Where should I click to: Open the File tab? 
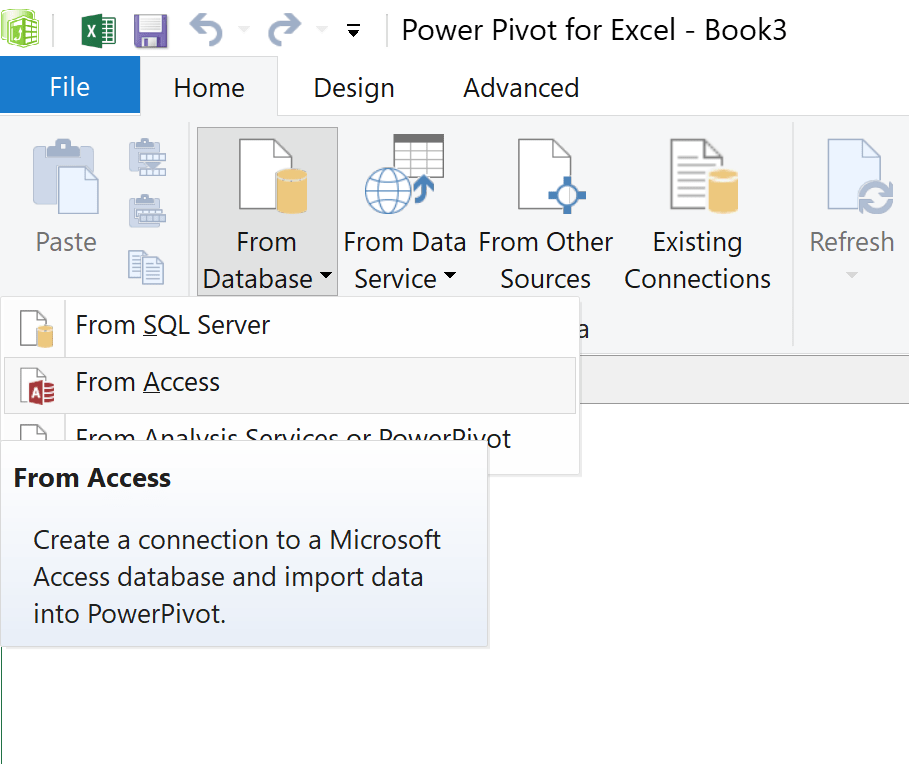(x=70, y=85)
